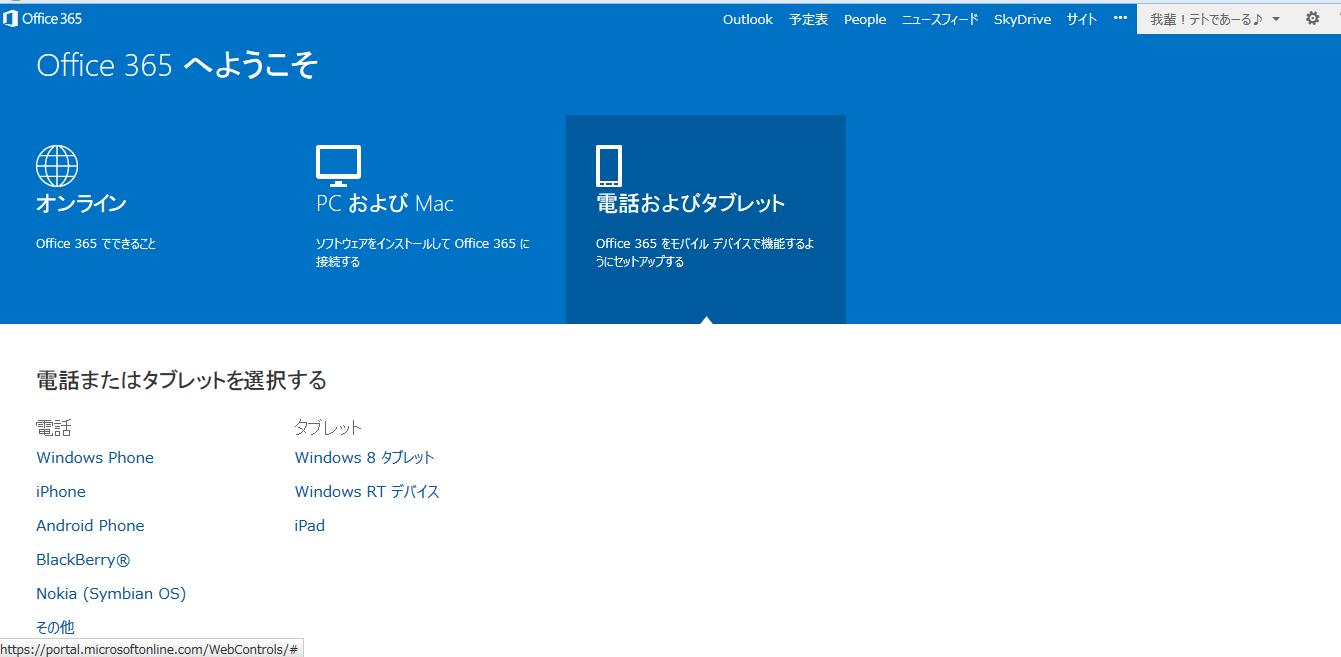Open People in the top navigation
Image resolution: width=1341 pixels, height=657 pixels.
pyautogui.click(x=865, y=19)
